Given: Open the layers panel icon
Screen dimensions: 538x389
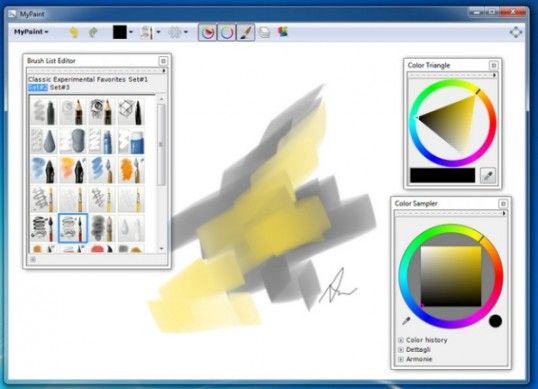Looking at the screenshot, I should (264, 32).
